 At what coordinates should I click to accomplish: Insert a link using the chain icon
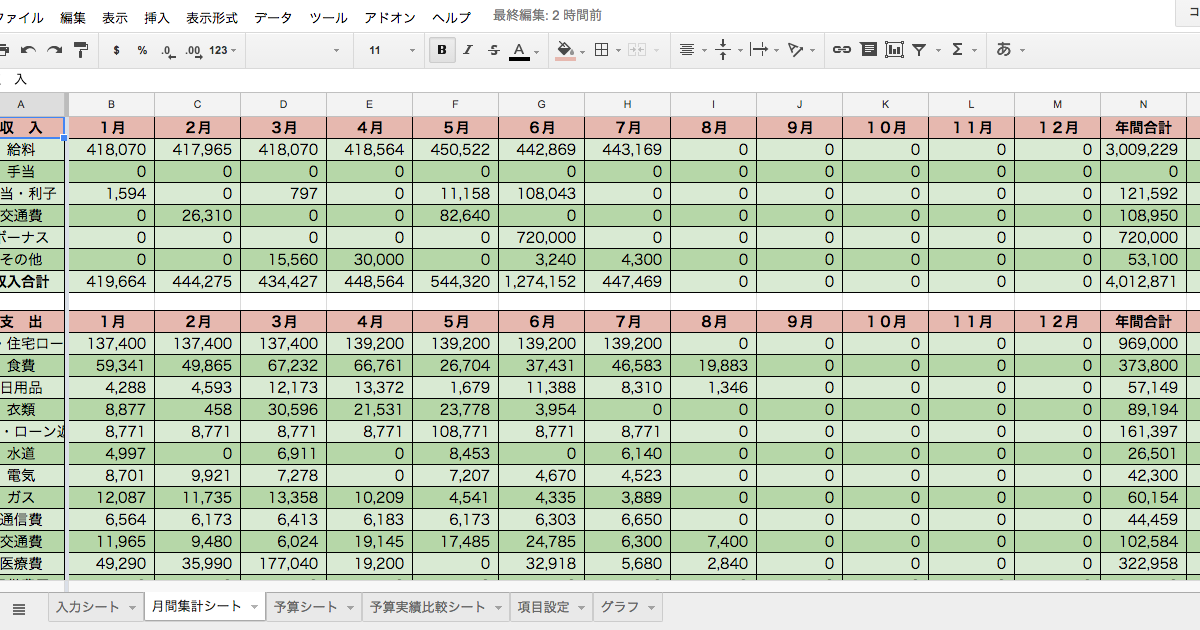click(842, 50)
